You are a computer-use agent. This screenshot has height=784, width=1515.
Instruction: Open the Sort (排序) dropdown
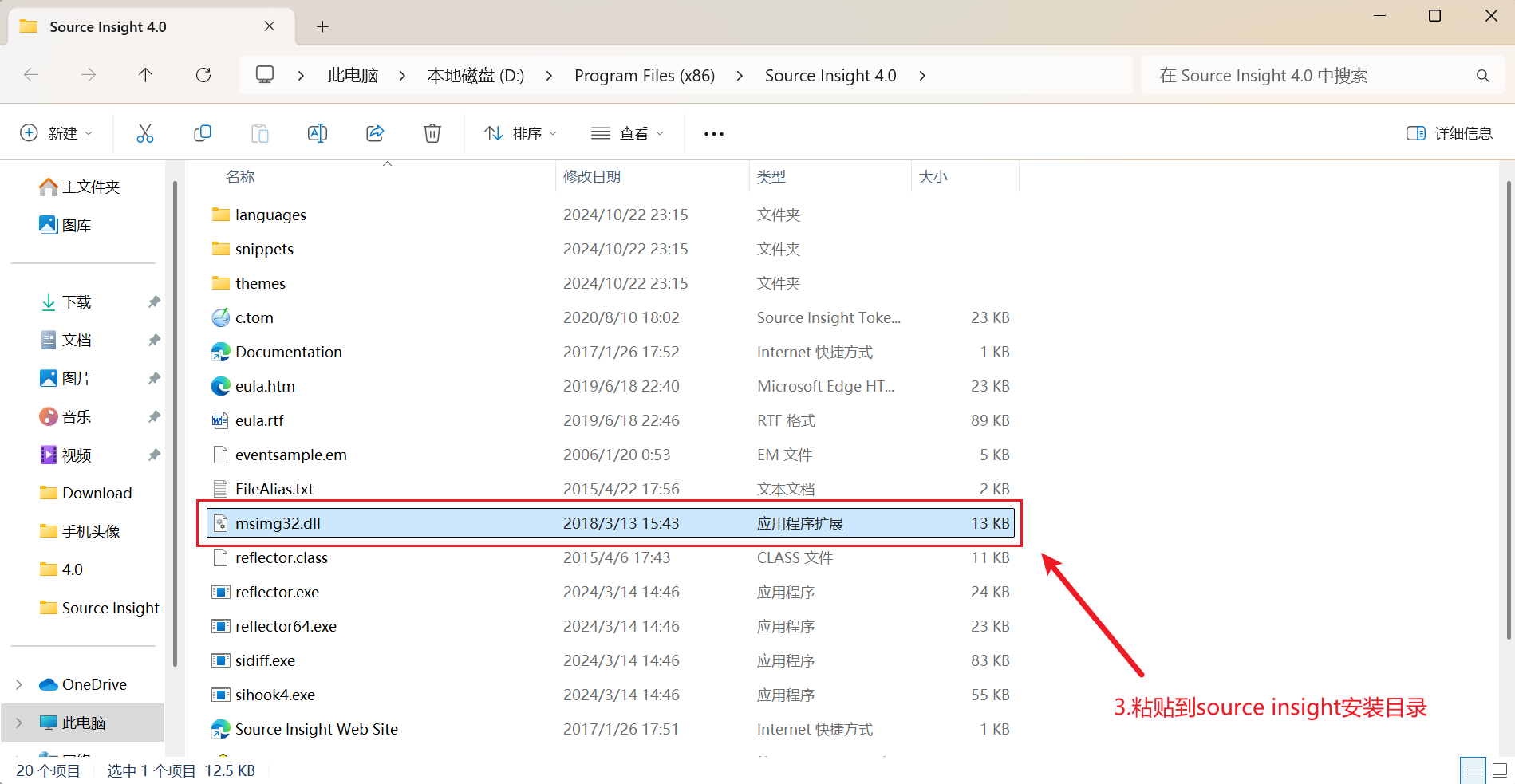point(520,133)
